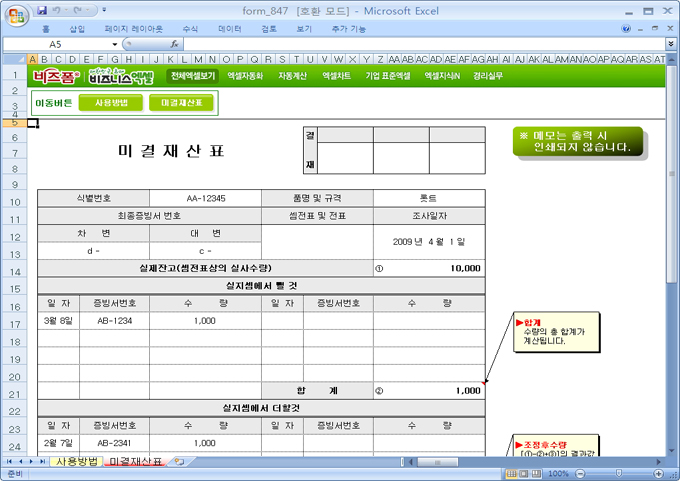Screen dimensions: 680x481
Task: Click the Save icon in quick access toolbar
Action: point(42,10)
